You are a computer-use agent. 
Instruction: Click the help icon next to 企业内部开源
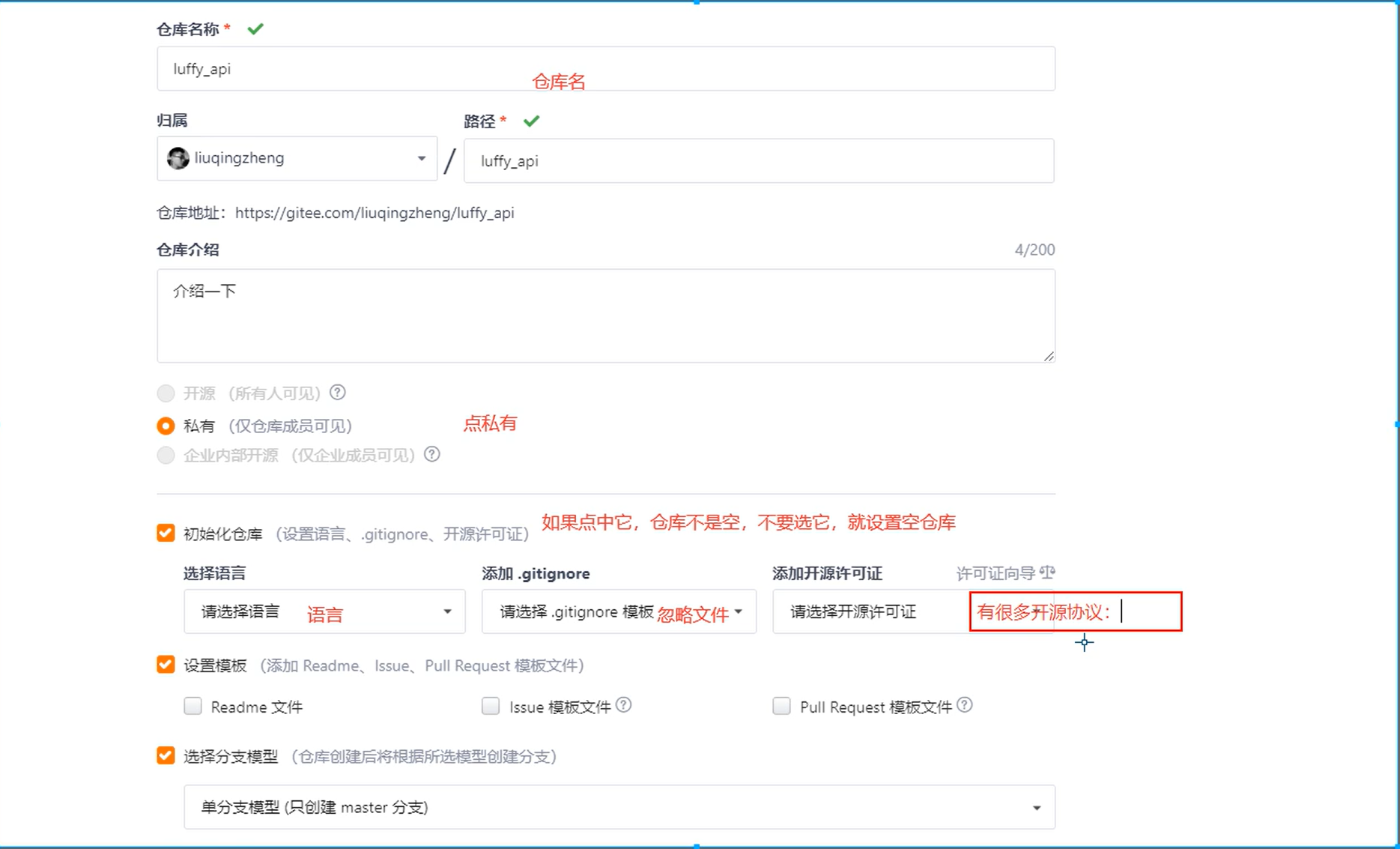432,454
